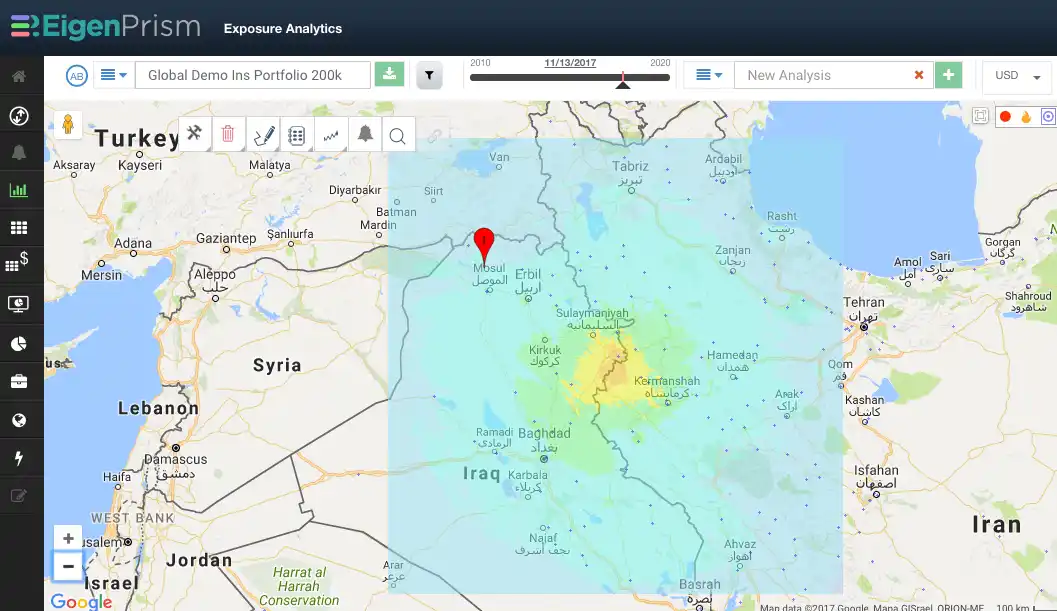Click the green download portfolio button
1057x611 pixels.
[x=389, y=74]
